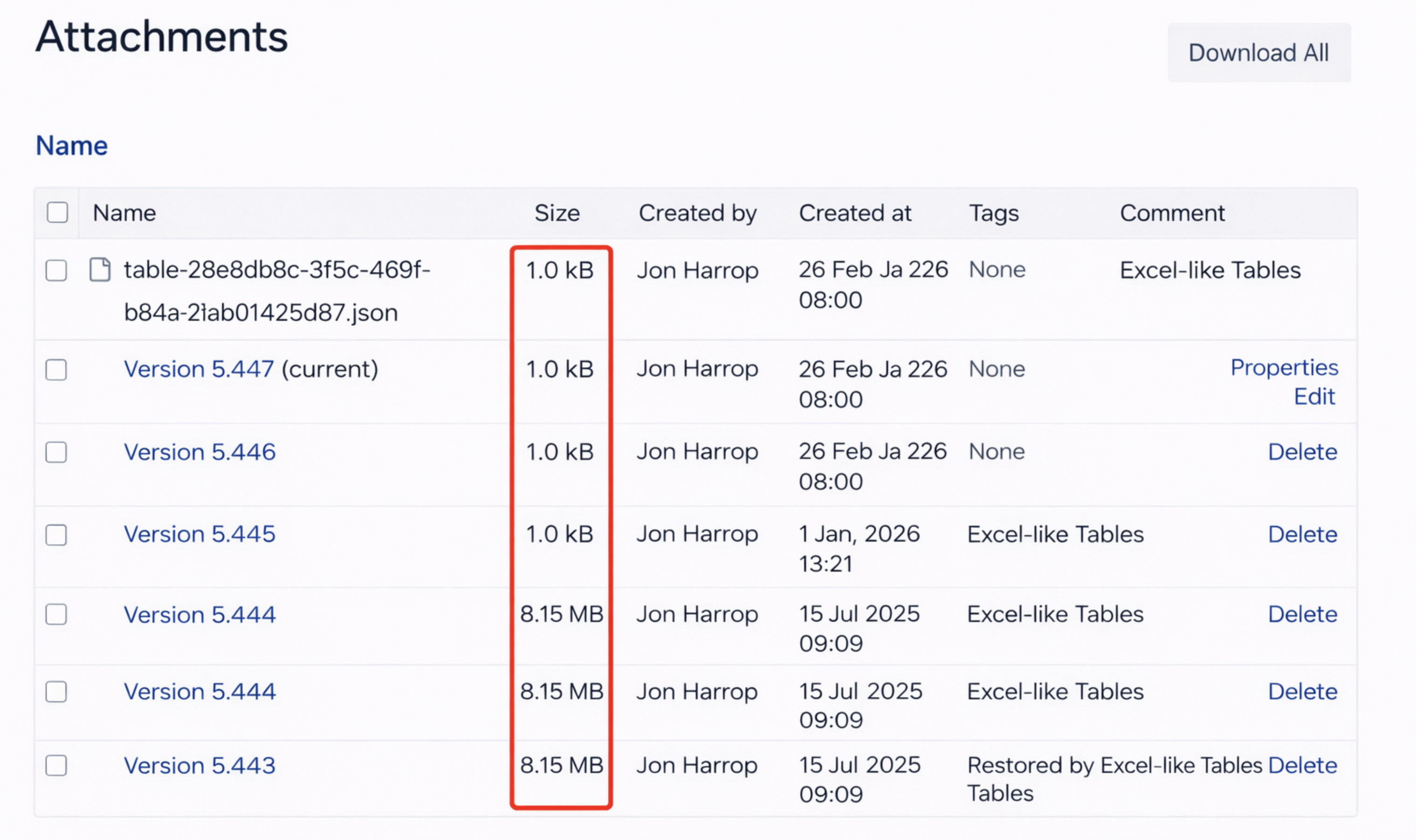Tick the select-all checkbox in the header
Screen dimensions: 1416x840
coord(57,212)
